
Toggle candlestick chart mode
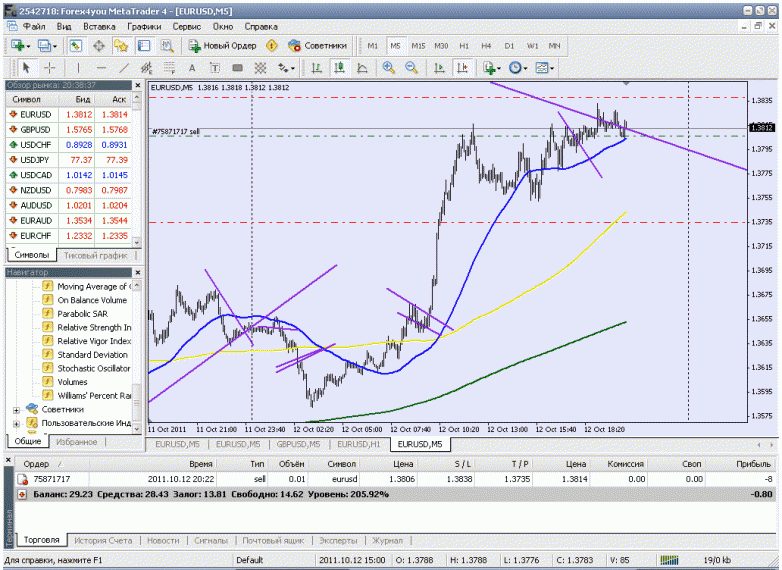tap(339, 68)
